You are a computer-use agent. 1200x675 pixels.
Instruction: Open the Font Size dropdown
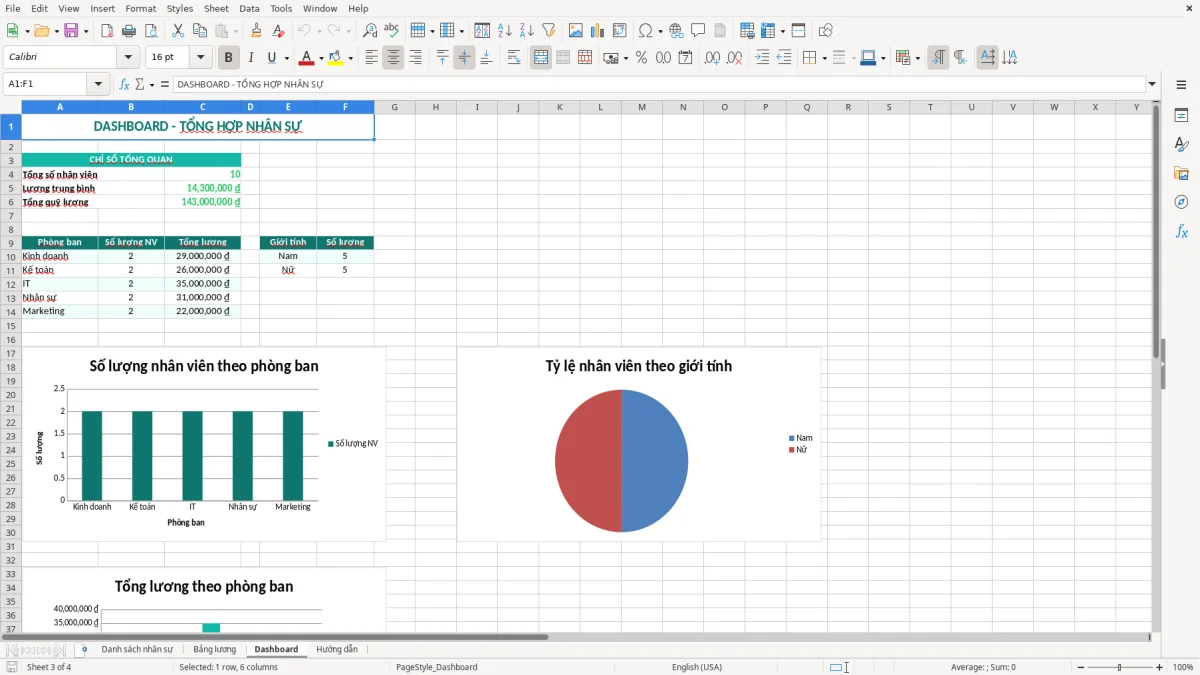point(201,58)
